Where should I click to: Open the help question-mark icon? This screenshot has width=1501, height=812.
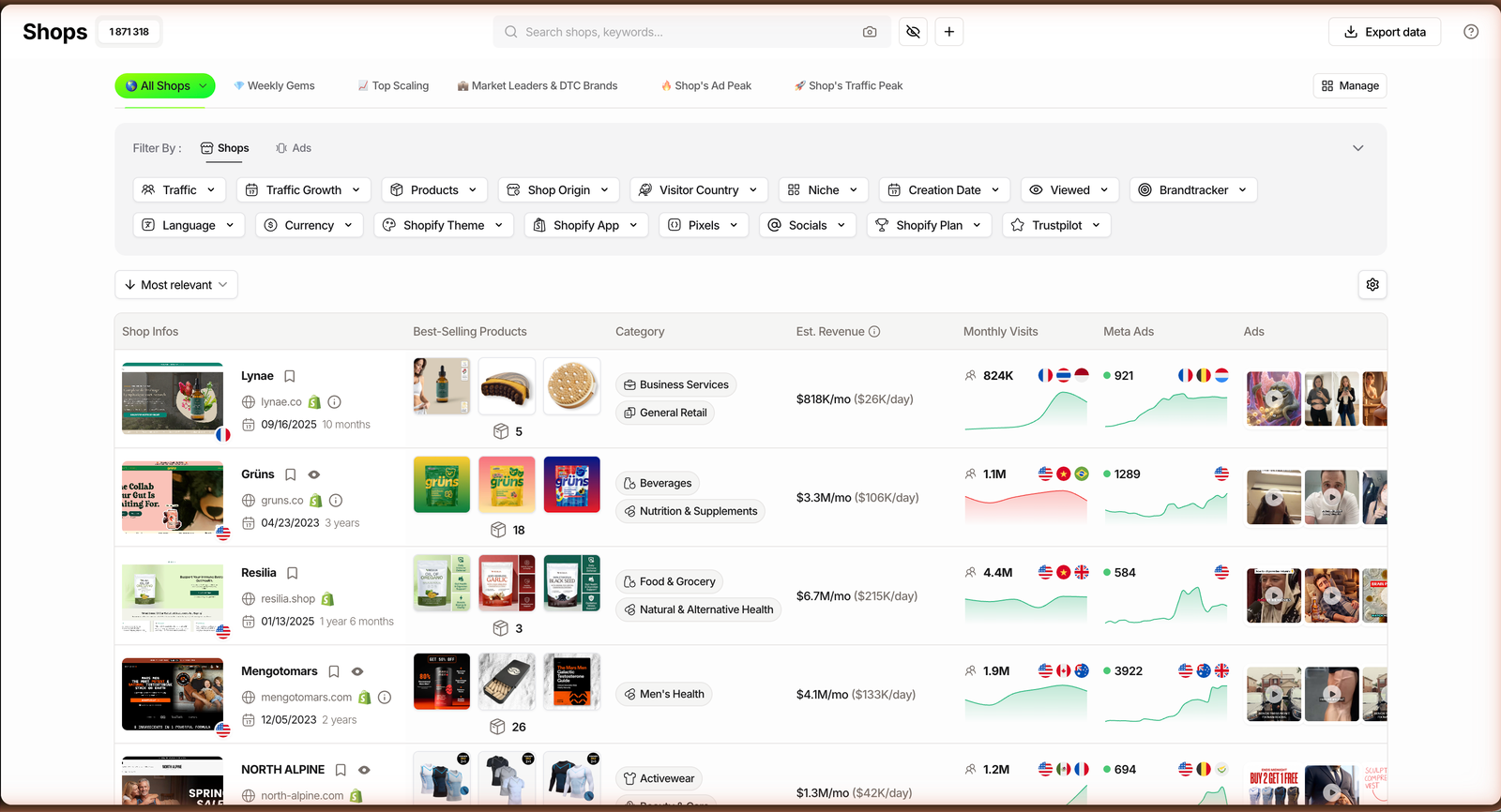click(1471, 32)
